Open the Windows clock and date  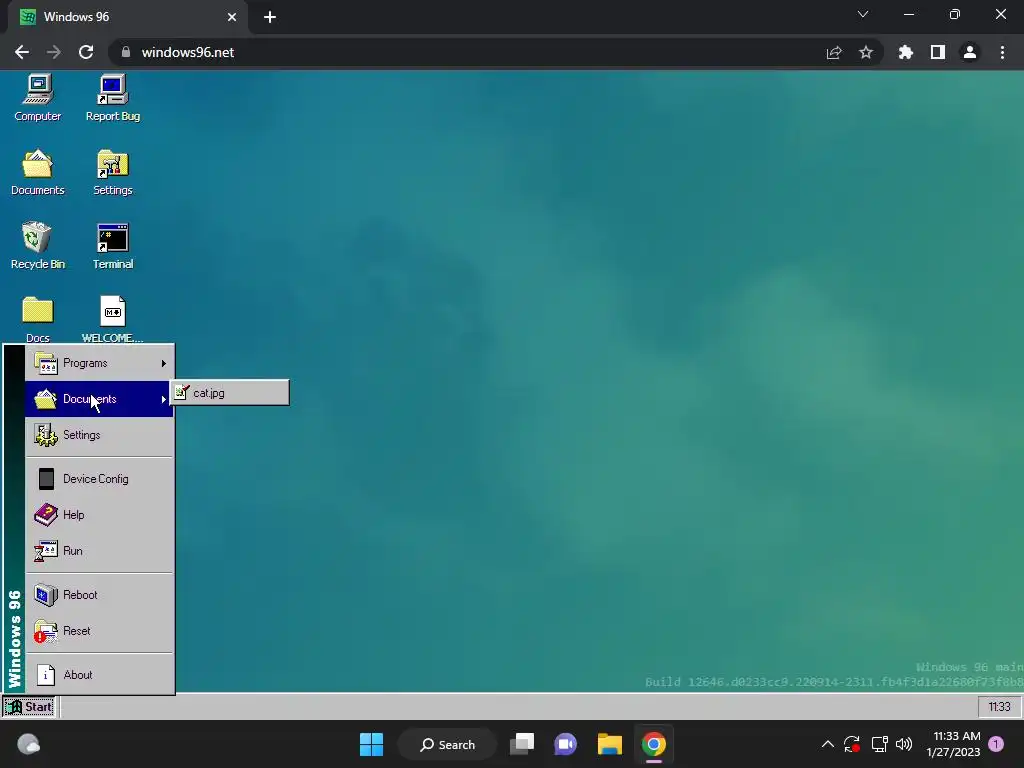click(x=953, y=744)
